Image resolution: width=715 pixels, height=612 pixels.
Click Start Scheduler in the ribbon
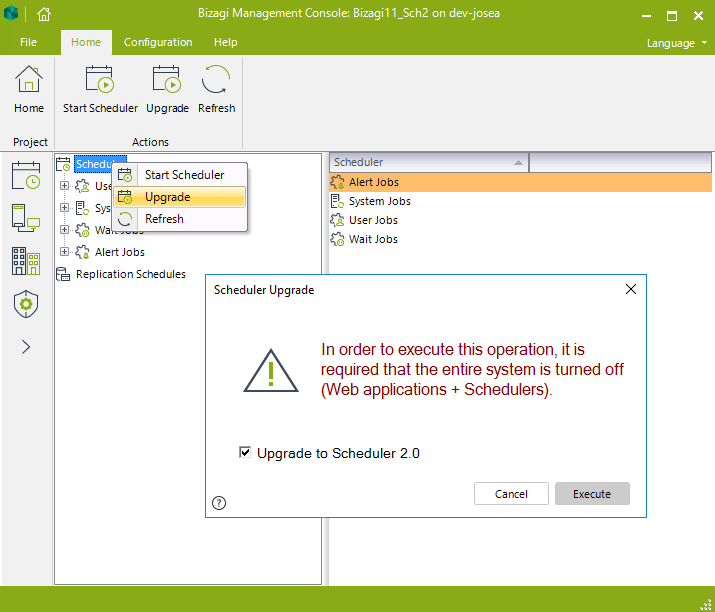coord(100,89)
